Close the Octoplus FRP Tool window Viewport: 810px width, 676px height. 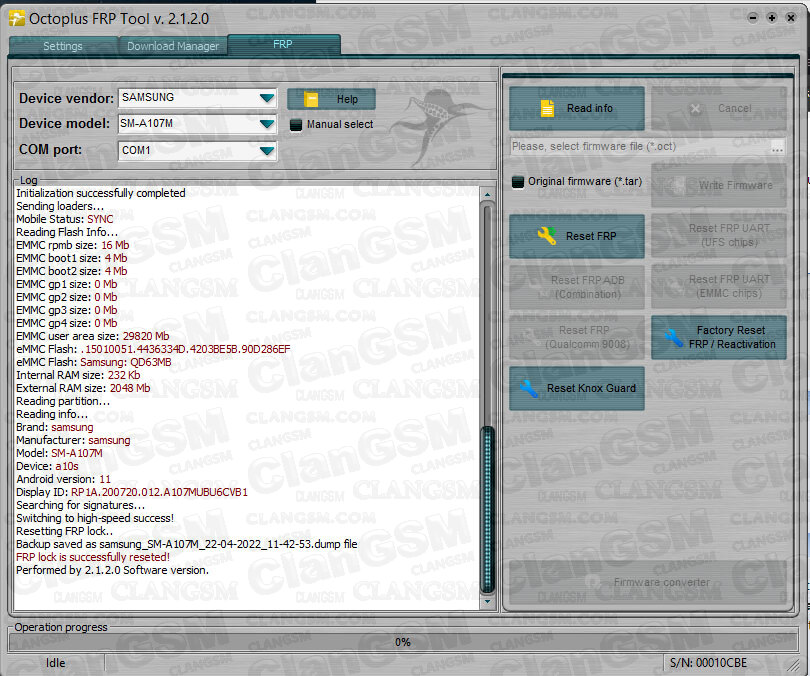click(790, 18)
